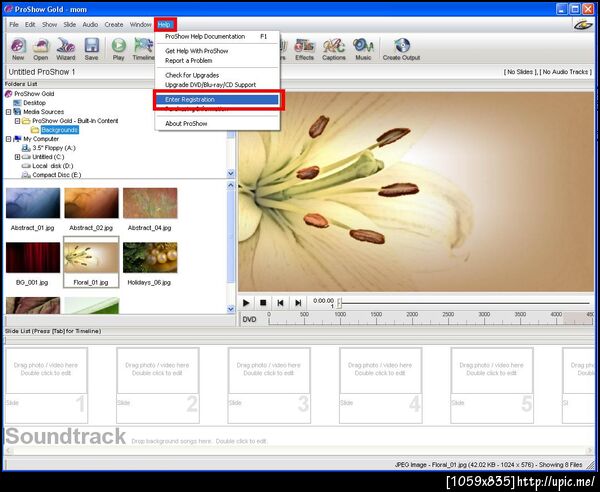Click the ProShow logo icon at top right

click(583, 25)
